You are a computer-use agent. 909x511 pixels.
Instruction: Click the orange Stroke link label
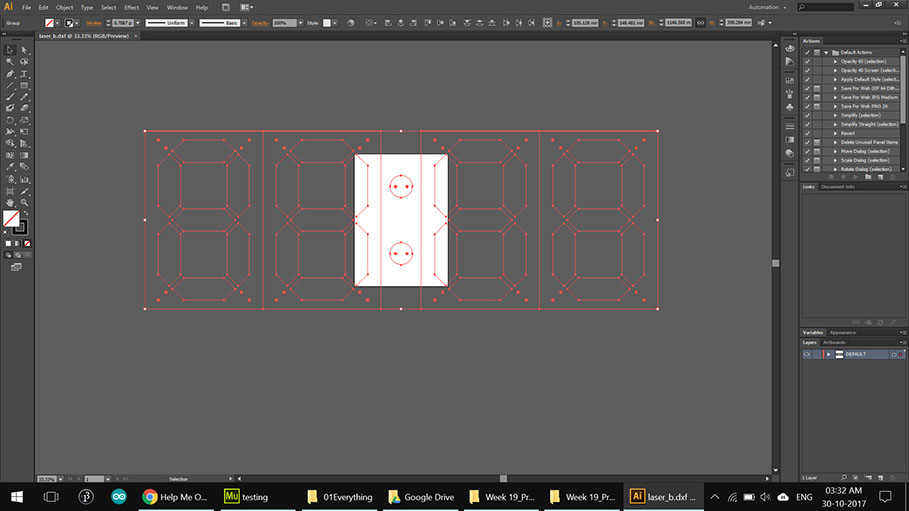pyautogui.click(x=94, y=23)
